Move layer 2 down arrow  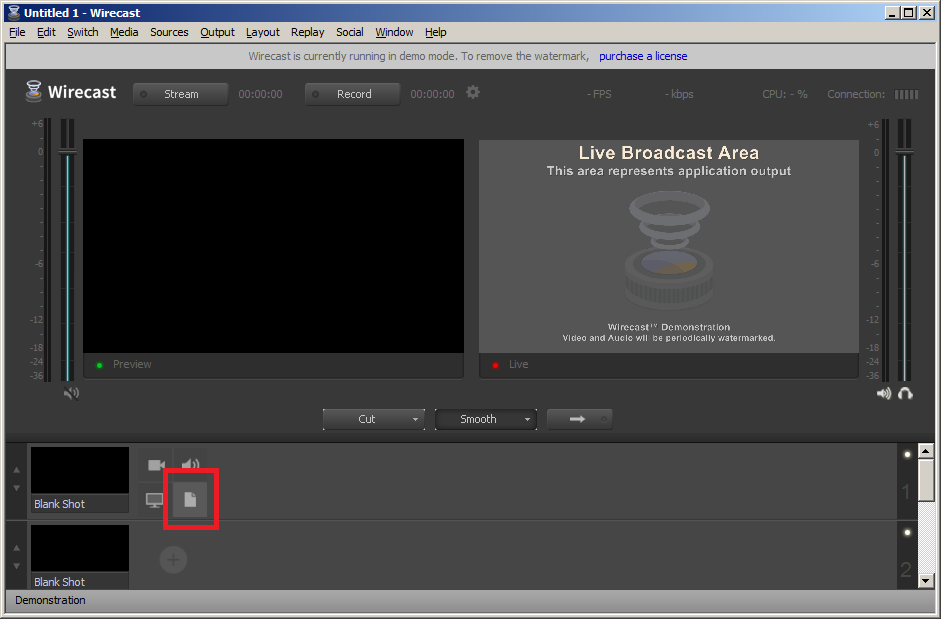coord(17,566)
